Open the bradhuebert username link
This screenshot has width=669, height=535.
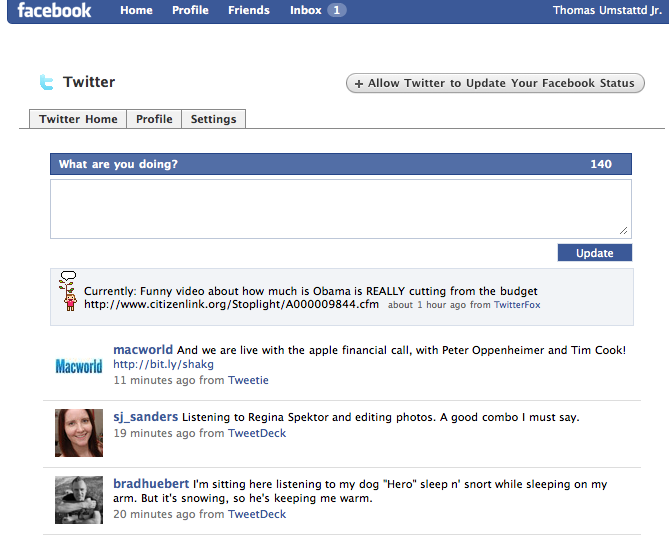tap(151, 484)
